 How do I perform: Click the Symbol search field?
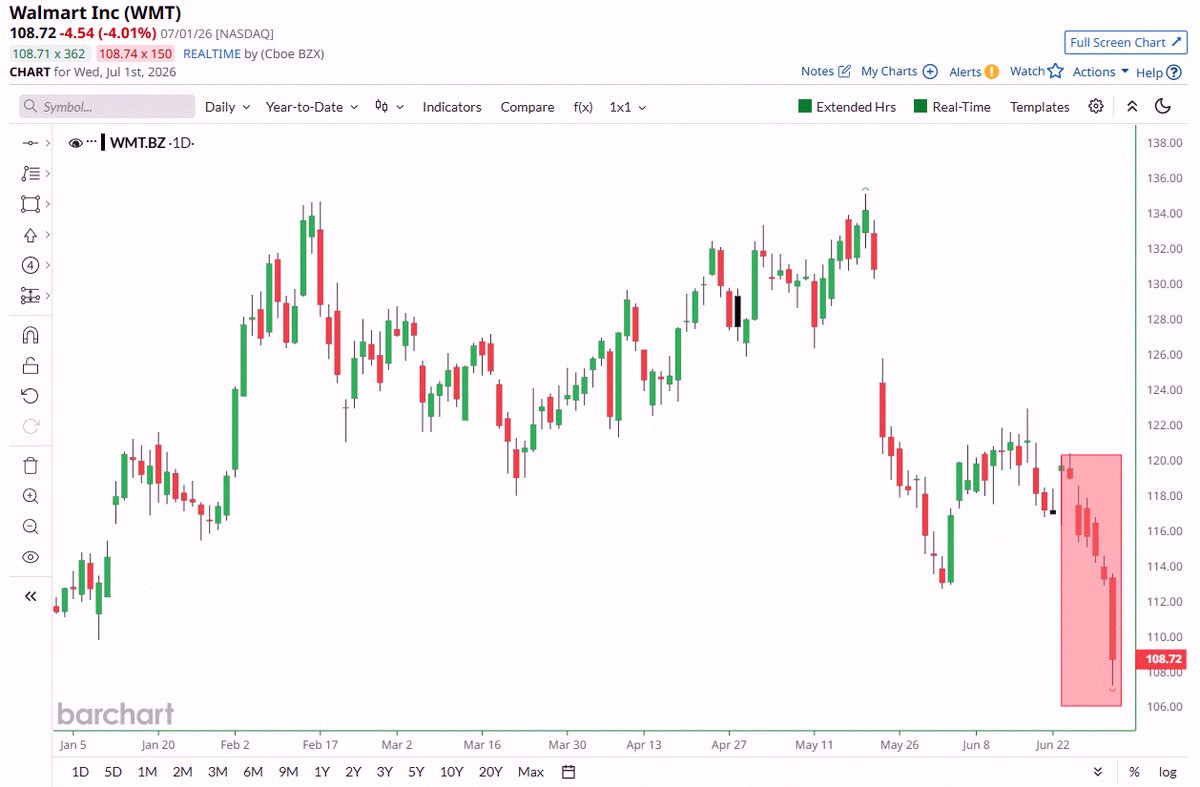[x=107, y=107]
